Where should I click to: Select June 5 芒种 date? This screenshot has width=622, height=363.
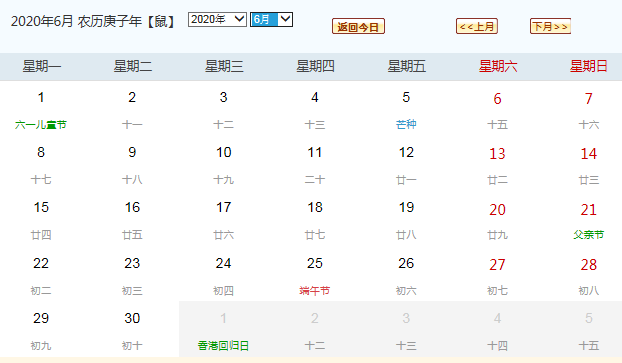click(406, 110)
